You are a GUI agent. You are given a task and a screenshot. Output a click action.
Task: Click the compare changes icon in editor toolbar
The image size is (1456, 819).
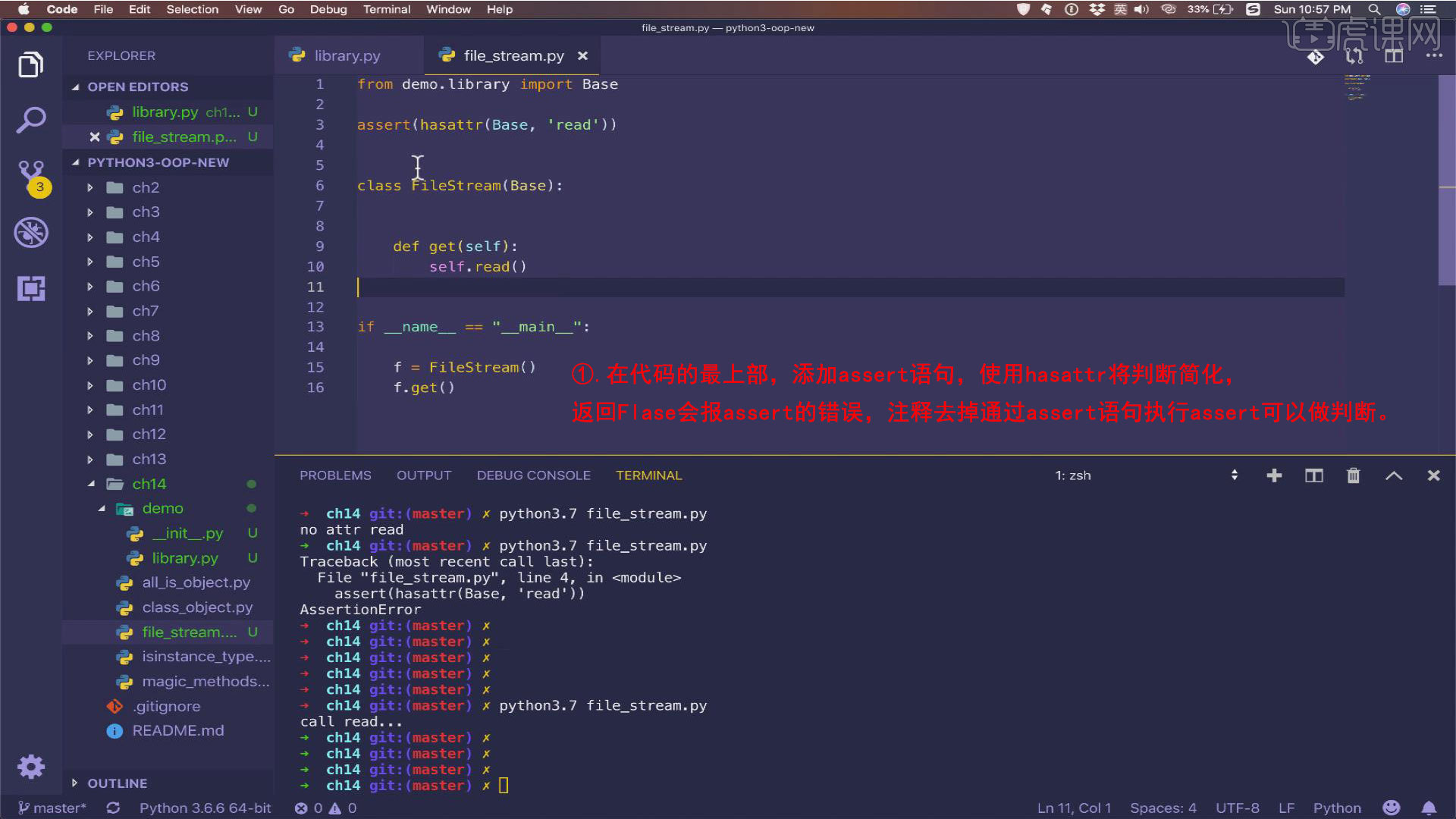(1354, 56)
